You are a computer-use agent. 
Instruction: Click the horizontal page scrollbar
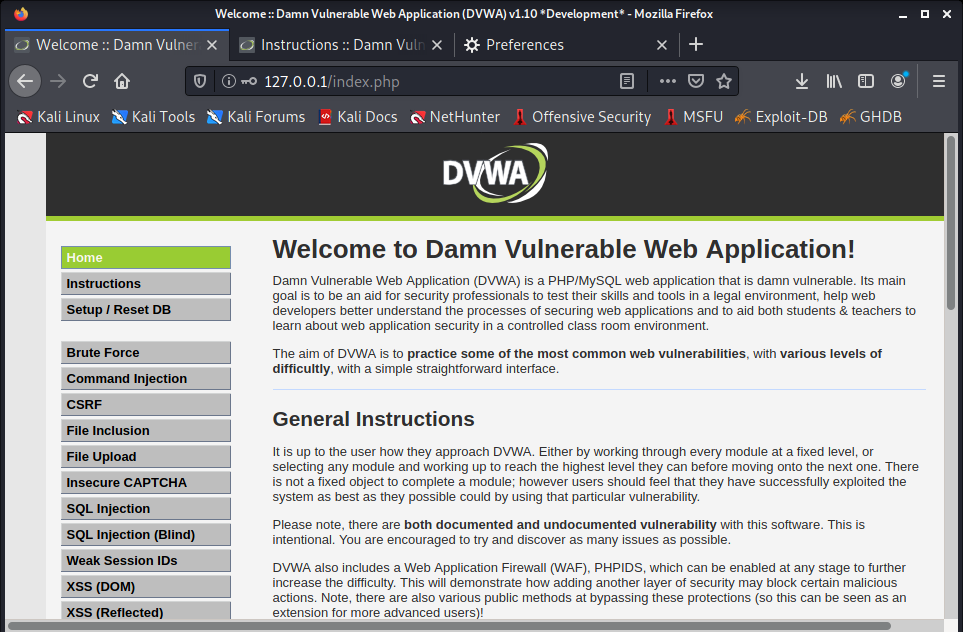pyautogui.click(x=450, y=626)
